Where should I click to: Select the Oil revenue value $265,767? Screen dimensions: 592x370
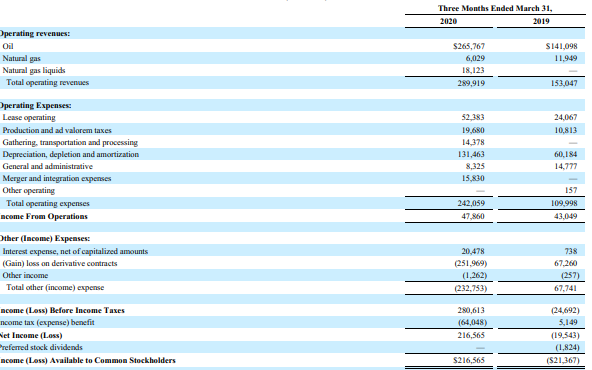(469, 46)
